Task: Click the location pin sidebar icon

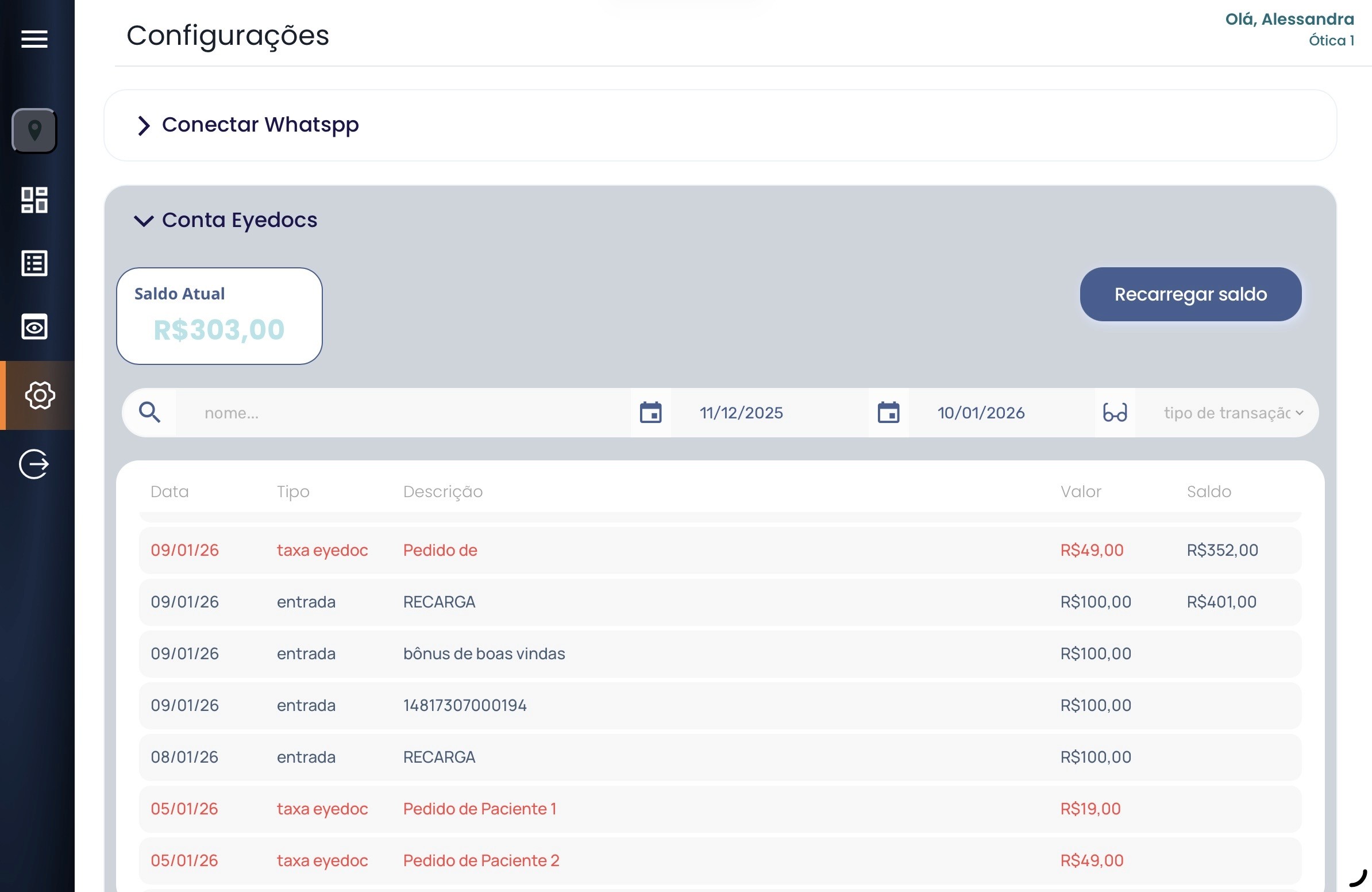Action: pos(34,131)
